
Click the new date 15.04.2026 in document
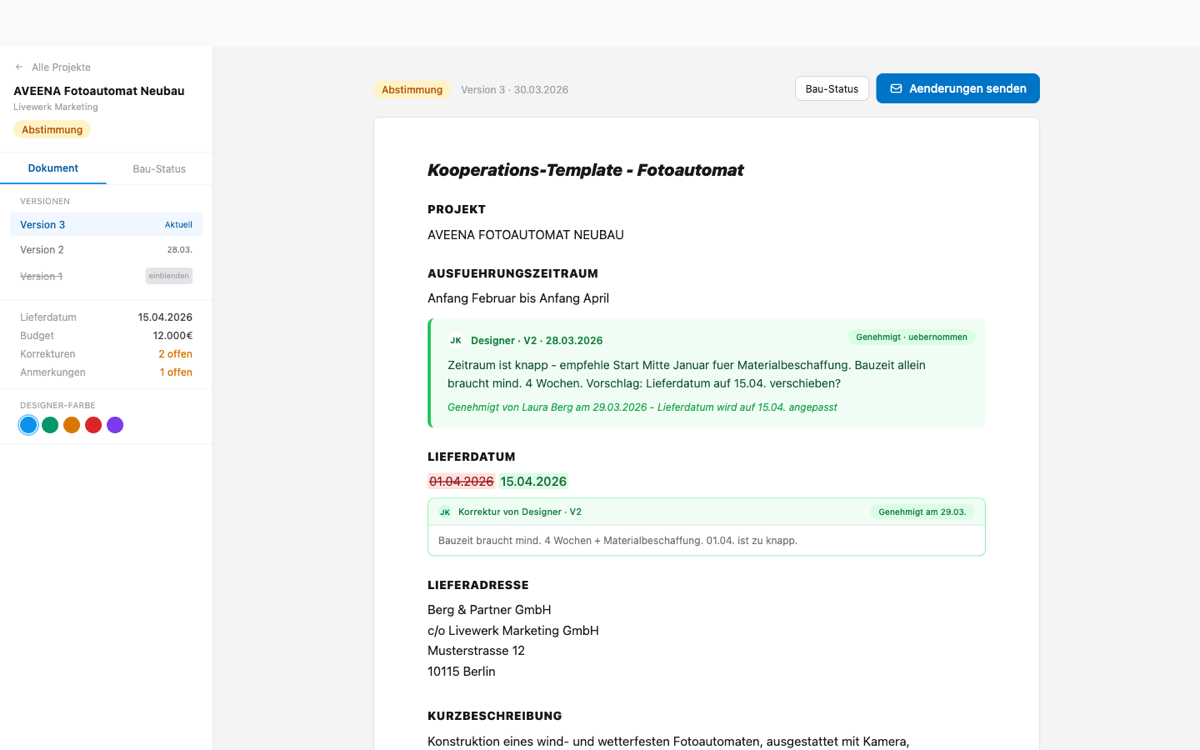534,481
